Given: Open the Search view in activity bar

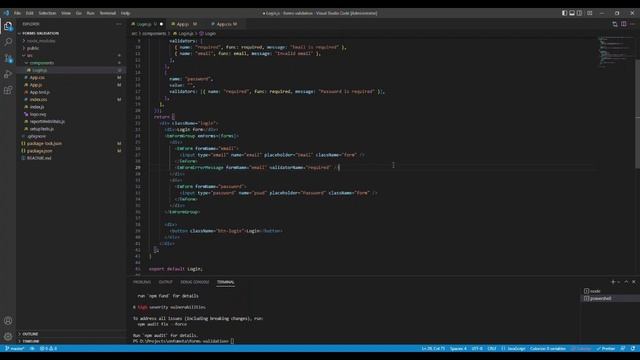Looking at the screenshot, I should tap(8, 42).
